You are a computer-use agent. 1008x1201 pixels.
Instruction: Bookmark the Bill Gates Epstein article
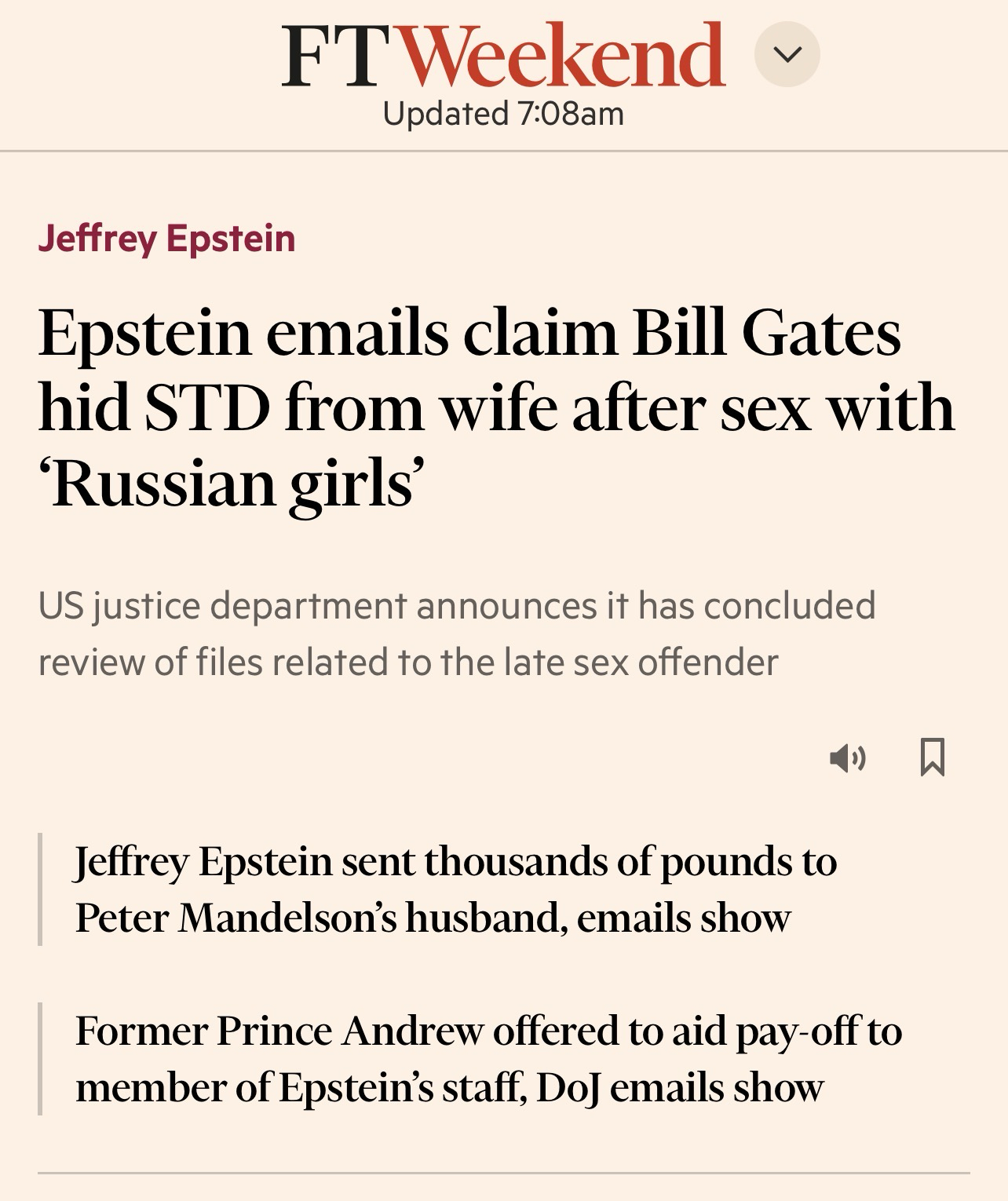point(932,757)
